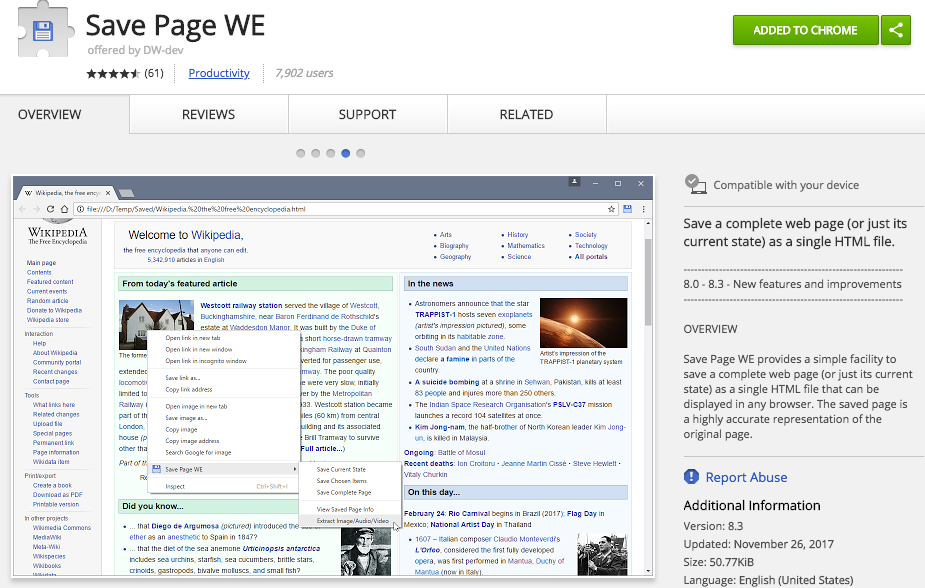Click the compatible device checkmark icon
Viewport: 925px width, 588px height.
click(x=695, y=185)
